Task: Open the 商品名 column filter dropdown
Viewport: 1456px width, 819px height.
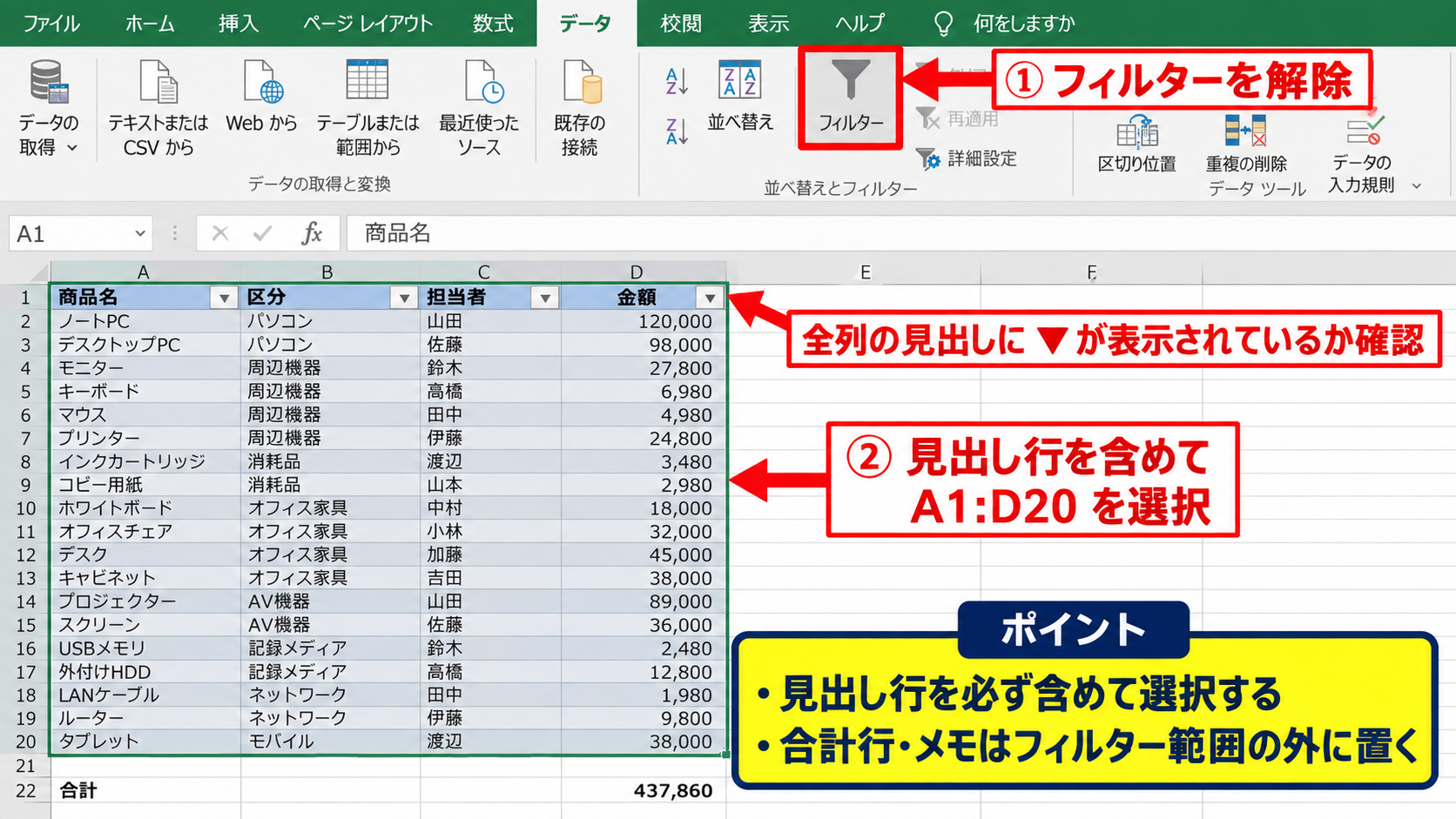Action: click(224, 298)
